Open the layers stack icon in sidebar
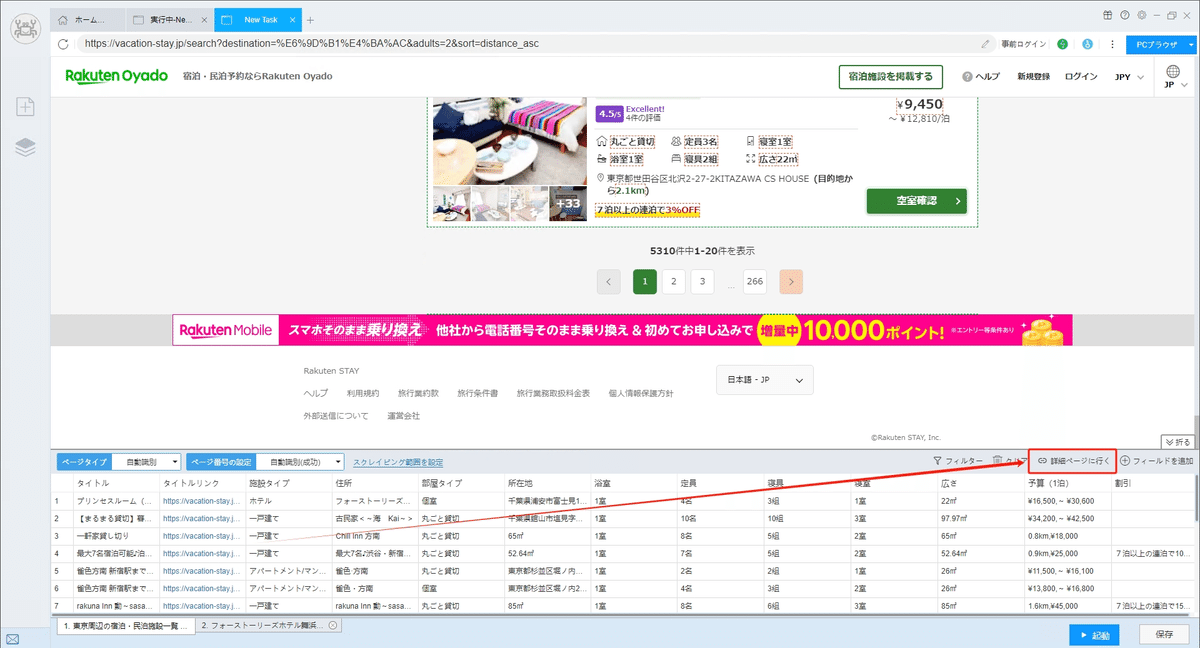This screenshot has width=1200, height=648. click(x=25, y=147)
